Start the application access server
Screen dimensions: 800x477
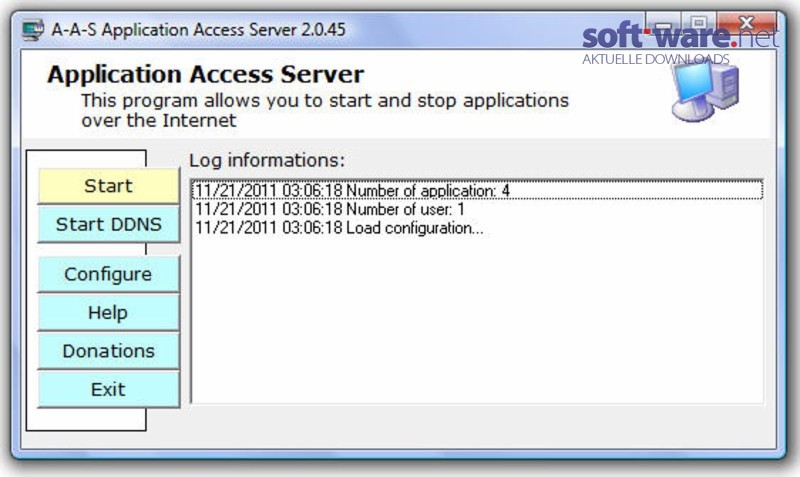(x=108, y=186)
